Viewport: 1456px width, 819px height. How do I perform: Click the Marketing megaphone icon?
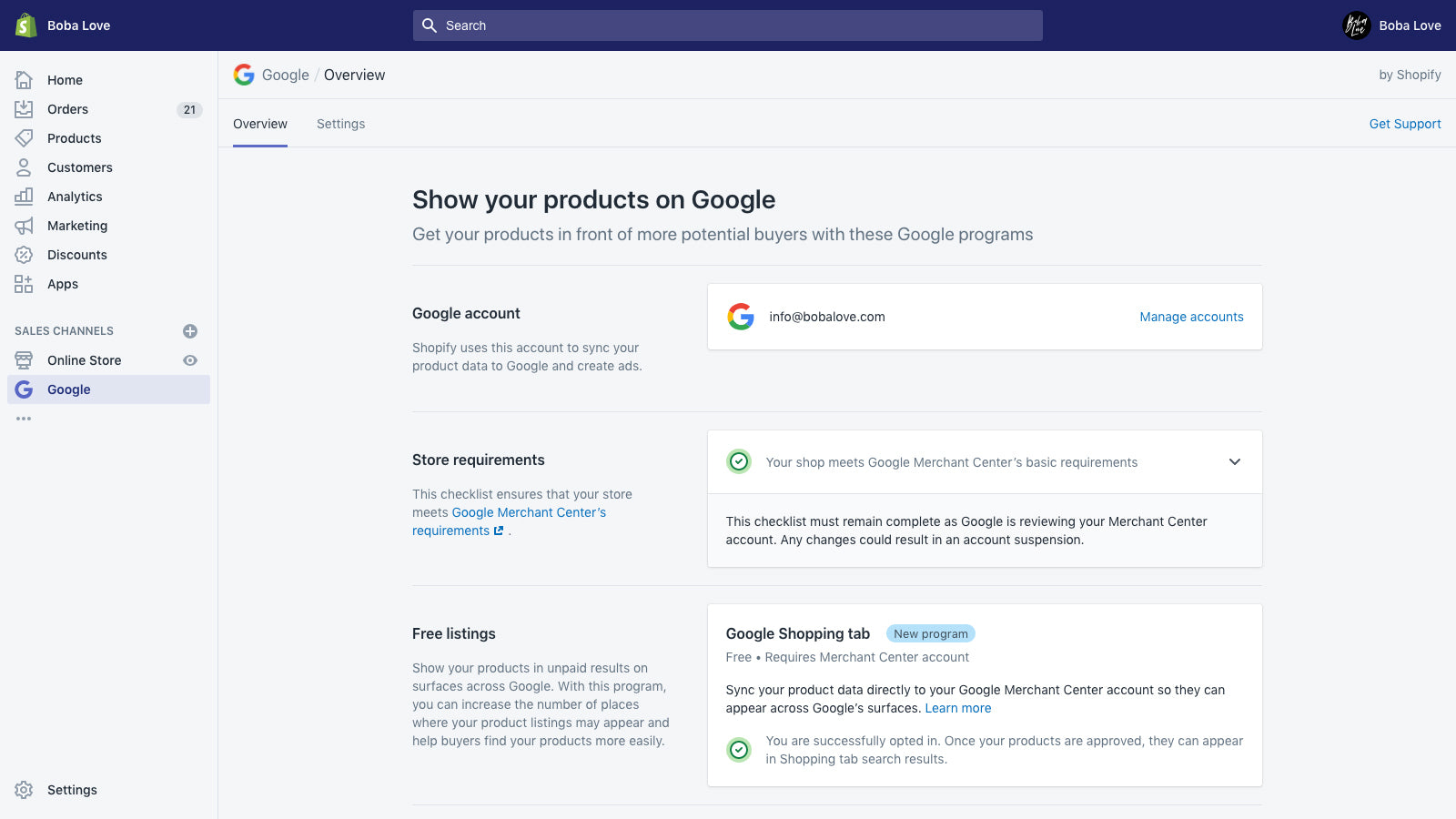pos(24,226)
